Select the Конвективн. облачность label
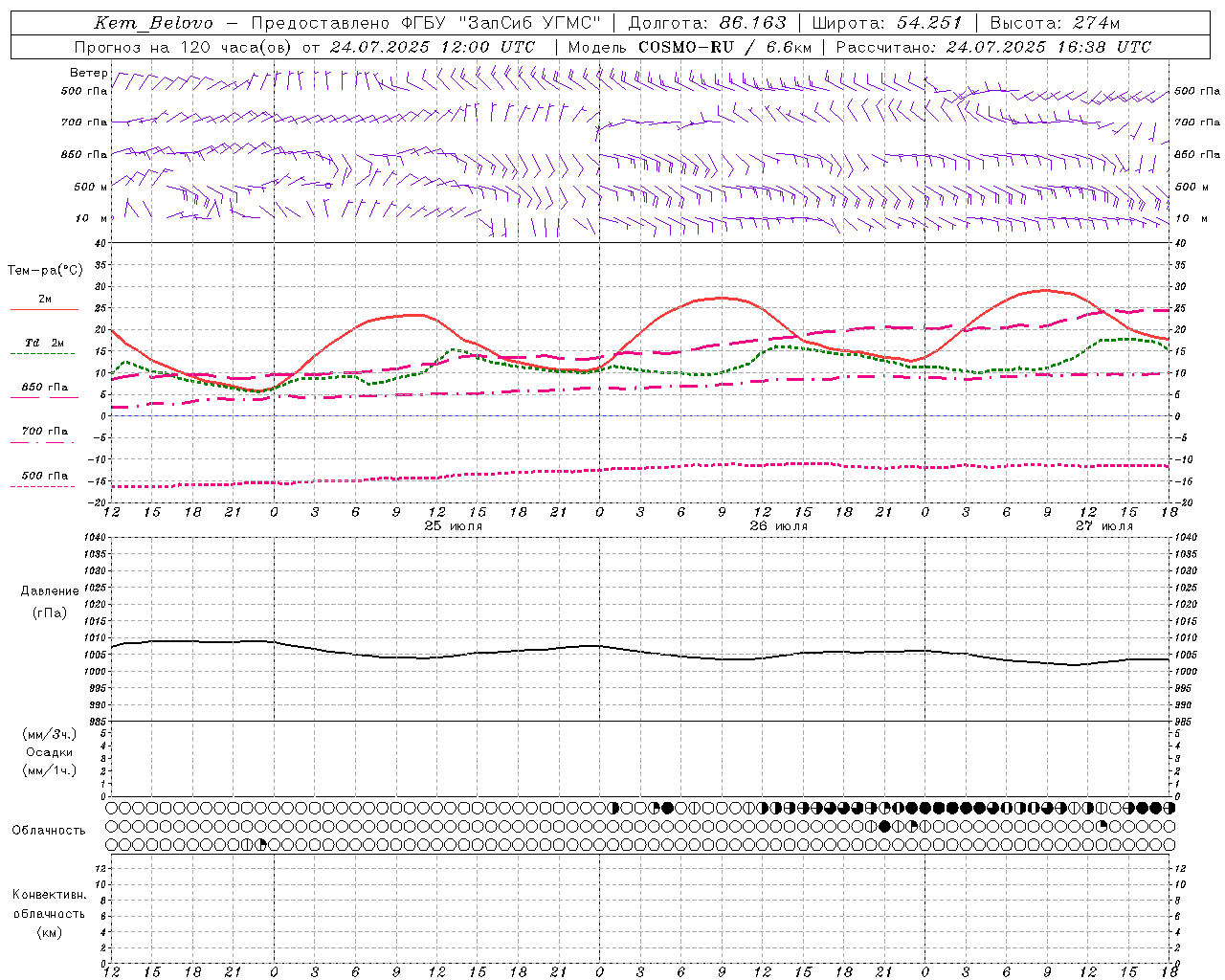This screenshot has height=980, width=1225. [x=49, y=904]
